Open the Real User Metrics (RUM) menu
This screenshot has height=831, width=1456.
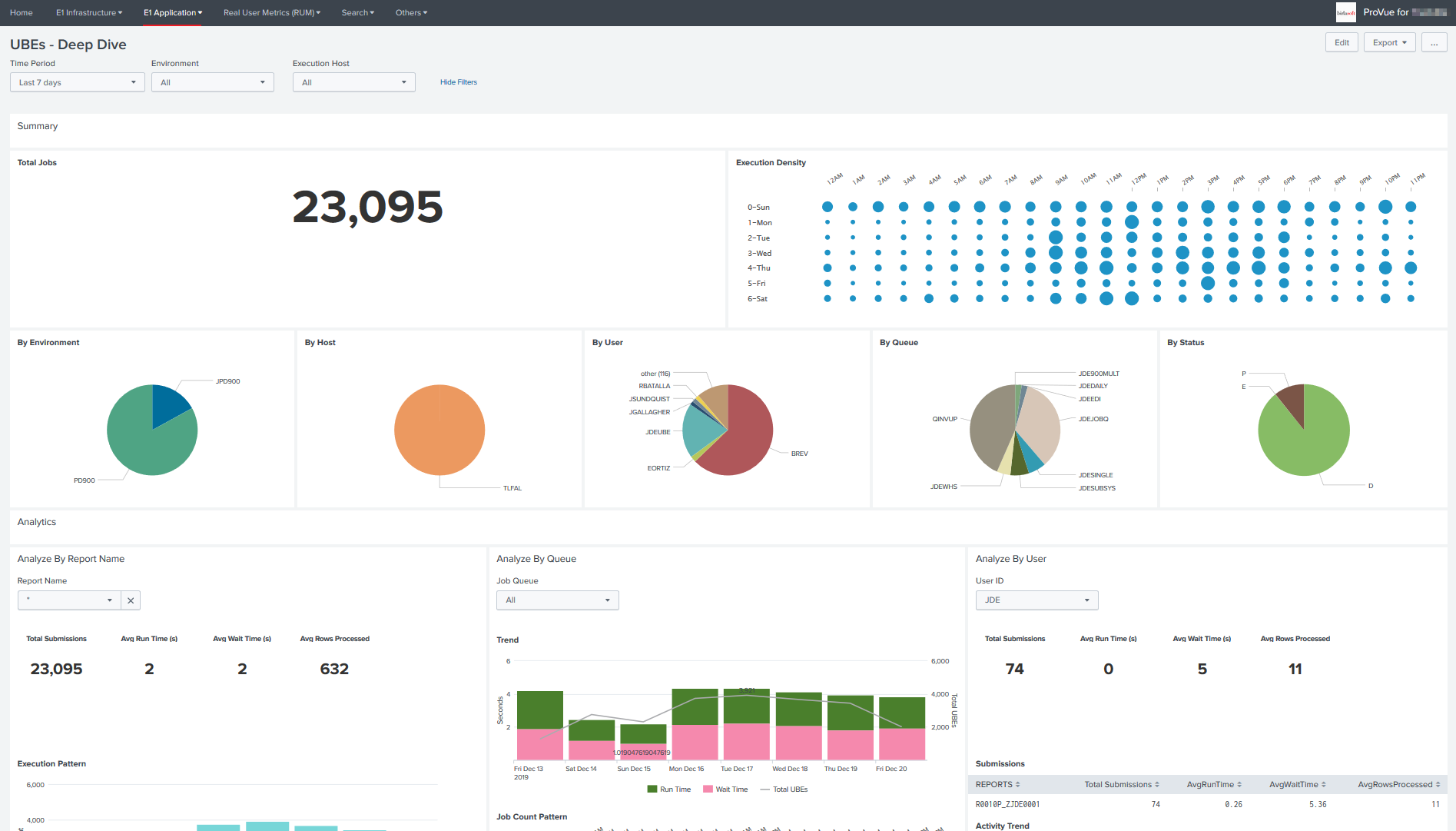tap(271, 12)
